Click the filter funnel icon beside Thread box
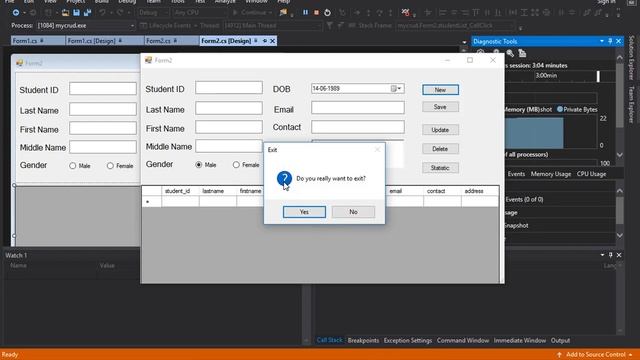This screenshot has width=640, height=360. pos(329,26)
